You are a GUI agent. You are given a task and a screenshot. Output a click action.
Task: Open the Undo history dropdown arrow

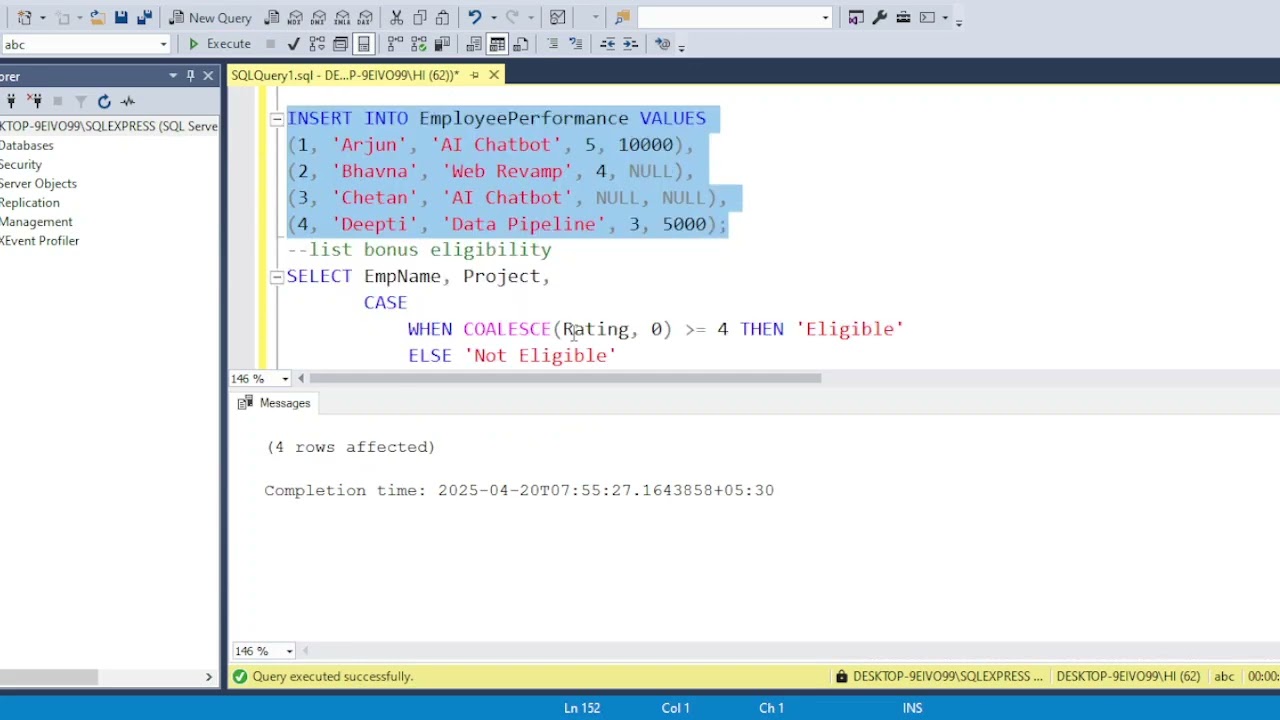tap(493, 18)
